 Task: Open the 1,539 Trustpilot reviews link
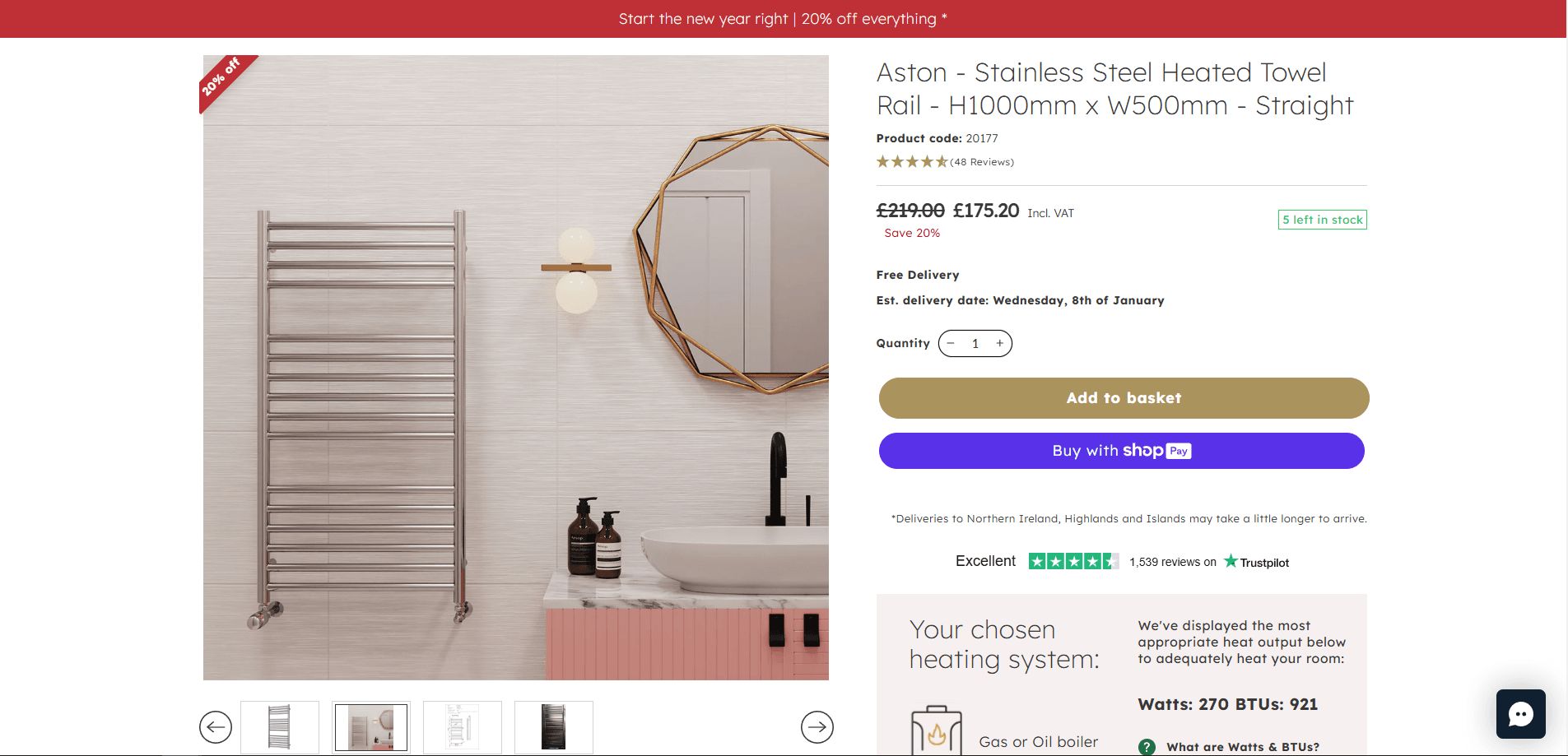(x=1172, y=562)
